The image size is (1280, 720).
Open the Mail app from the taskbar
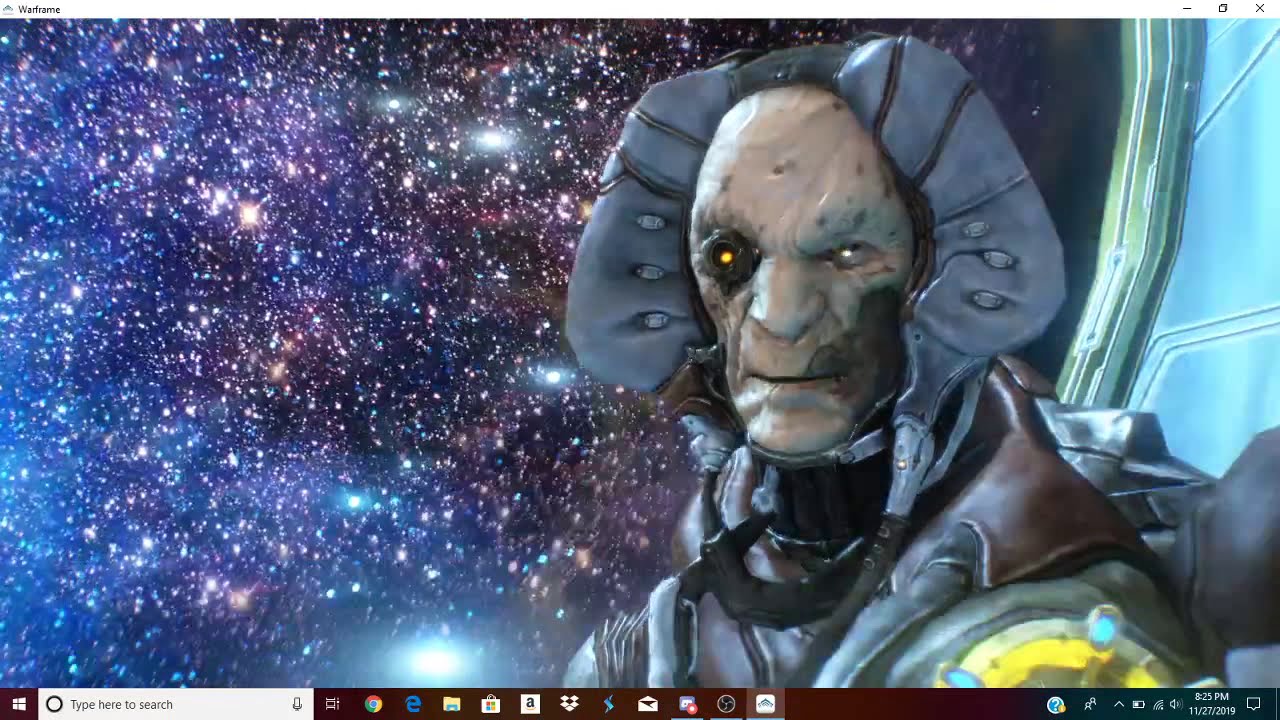tap(647, 704)
